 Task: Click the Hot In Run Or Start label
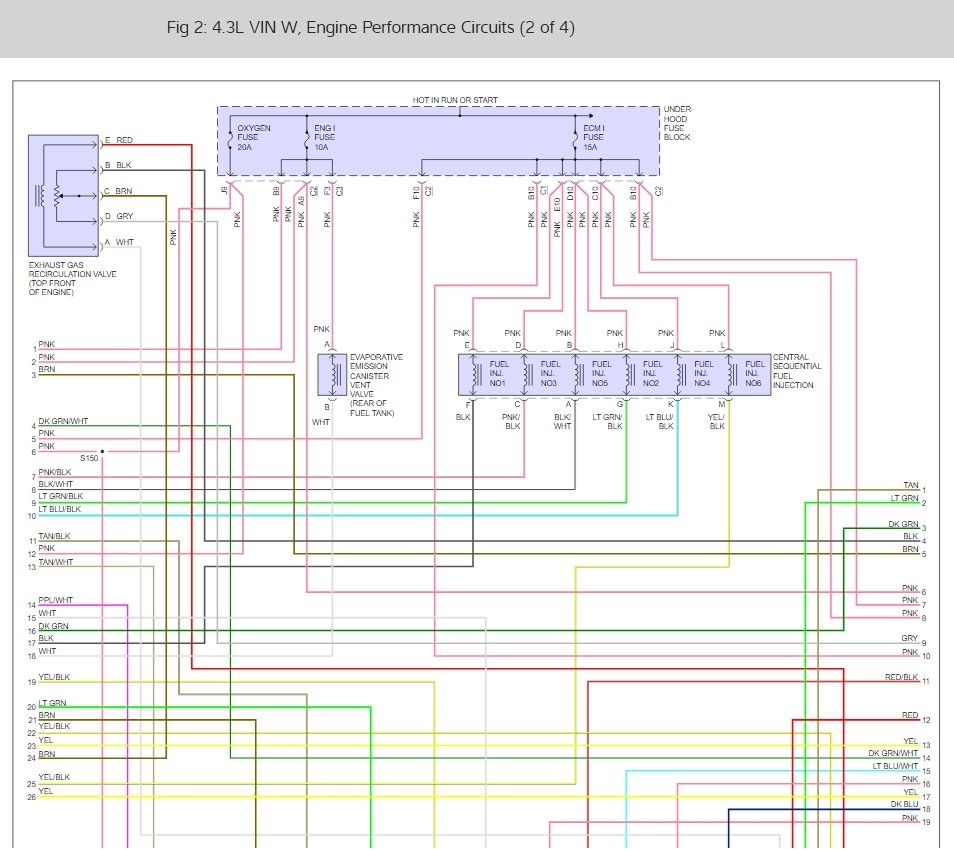455,100
